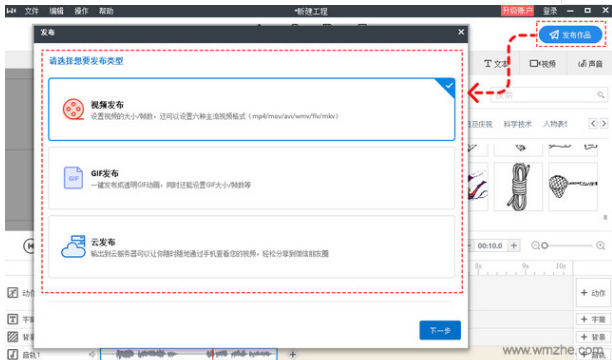This screenshot has height=360, width=612.
Task: Click the cloud server icon
Action: click(73, 246)
